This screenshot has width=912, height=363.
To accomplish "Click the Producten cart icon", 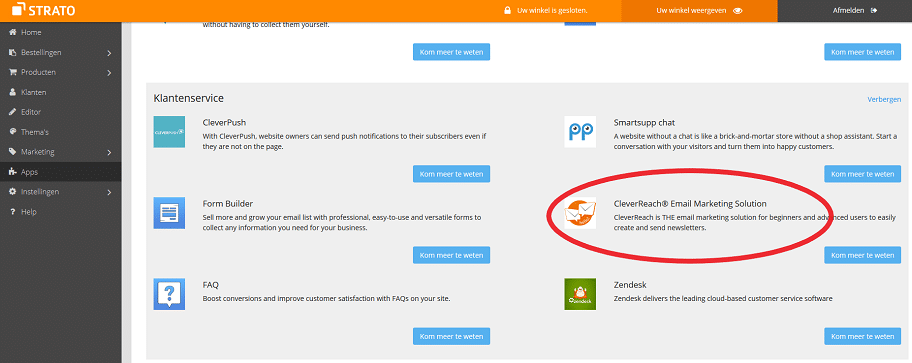I will [x=12, y=72].
